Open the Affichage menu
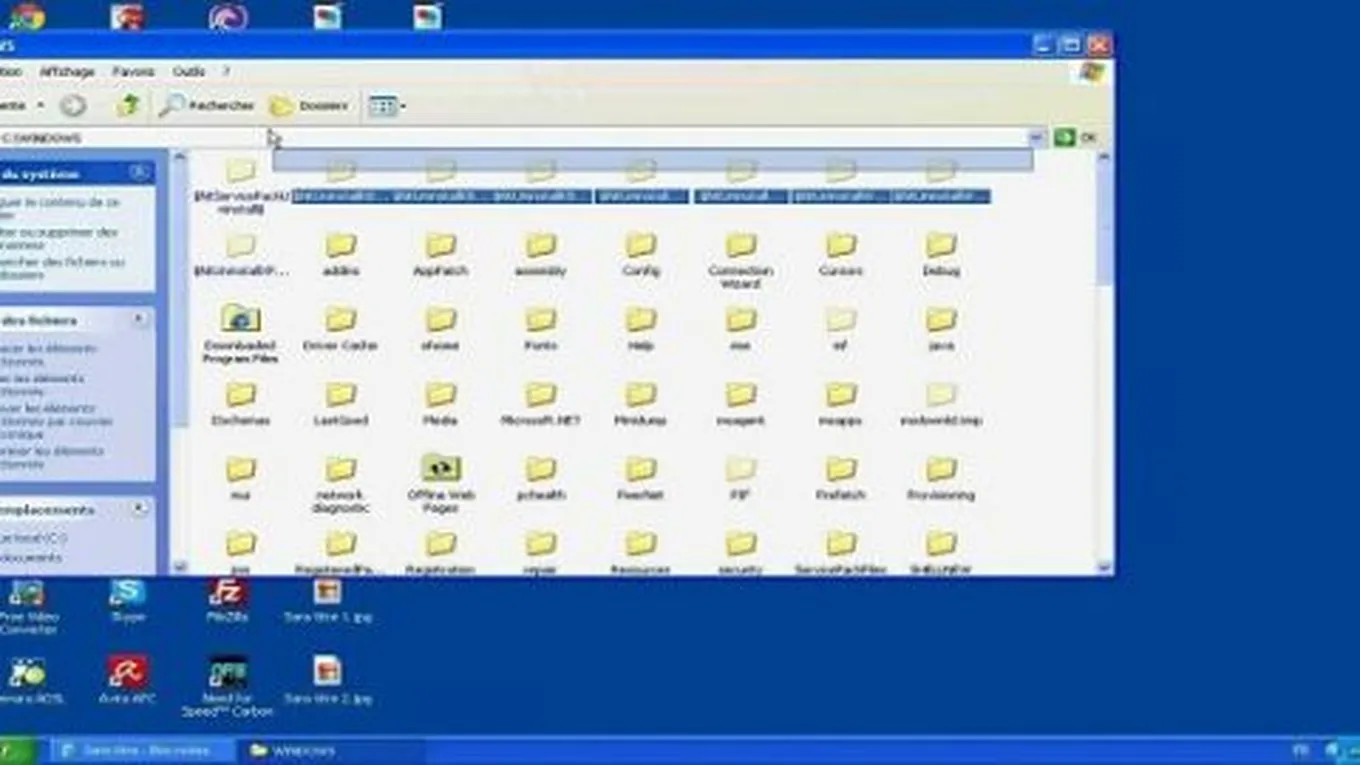The image size is (1360, 765). click(67, 72)
